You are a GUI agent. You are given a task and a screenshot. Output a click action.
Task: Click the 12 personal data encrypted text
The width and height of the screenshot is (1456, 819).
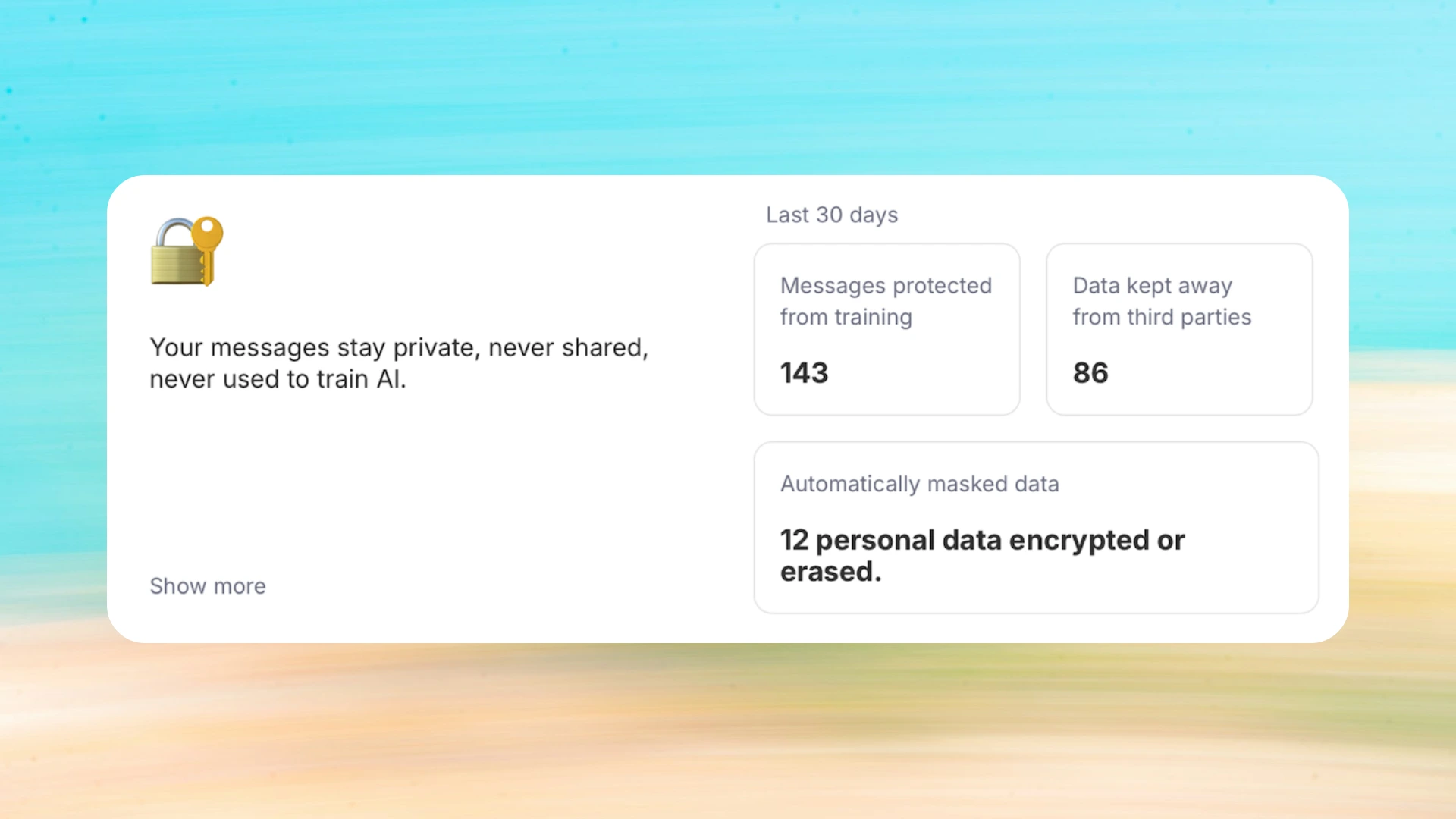(982, 555)
